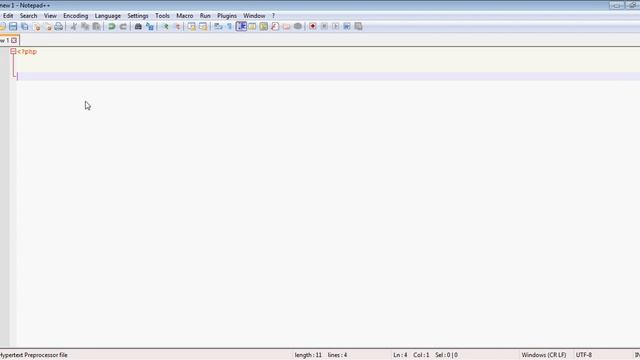This screenshot has height=360, width=640.
Task: Show the Document Map panel icon
Action: [x=264, y=27]
